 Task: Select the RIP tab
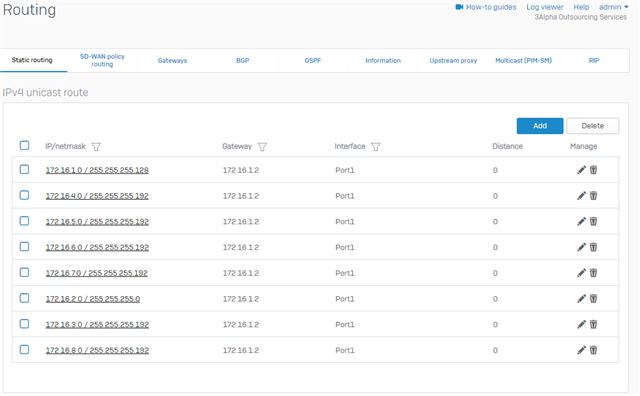pos(594,60)
